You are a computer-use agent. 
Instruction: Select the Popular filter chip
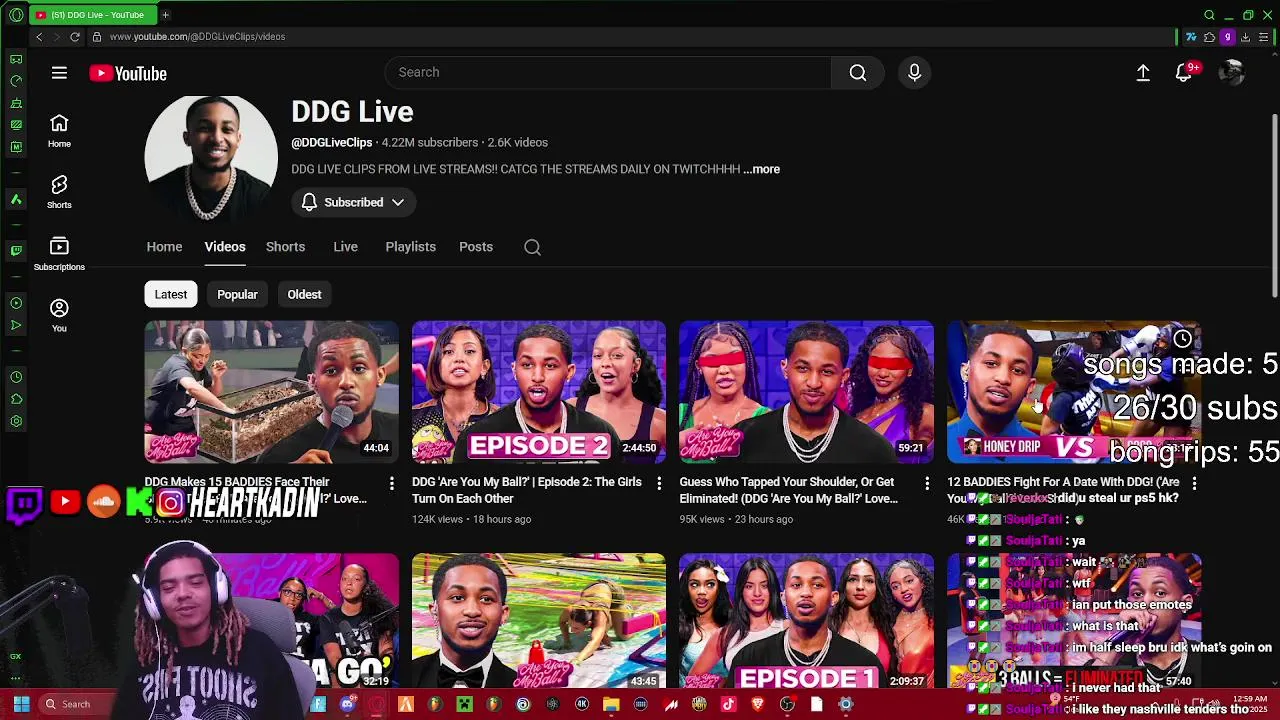coord(237,294)
